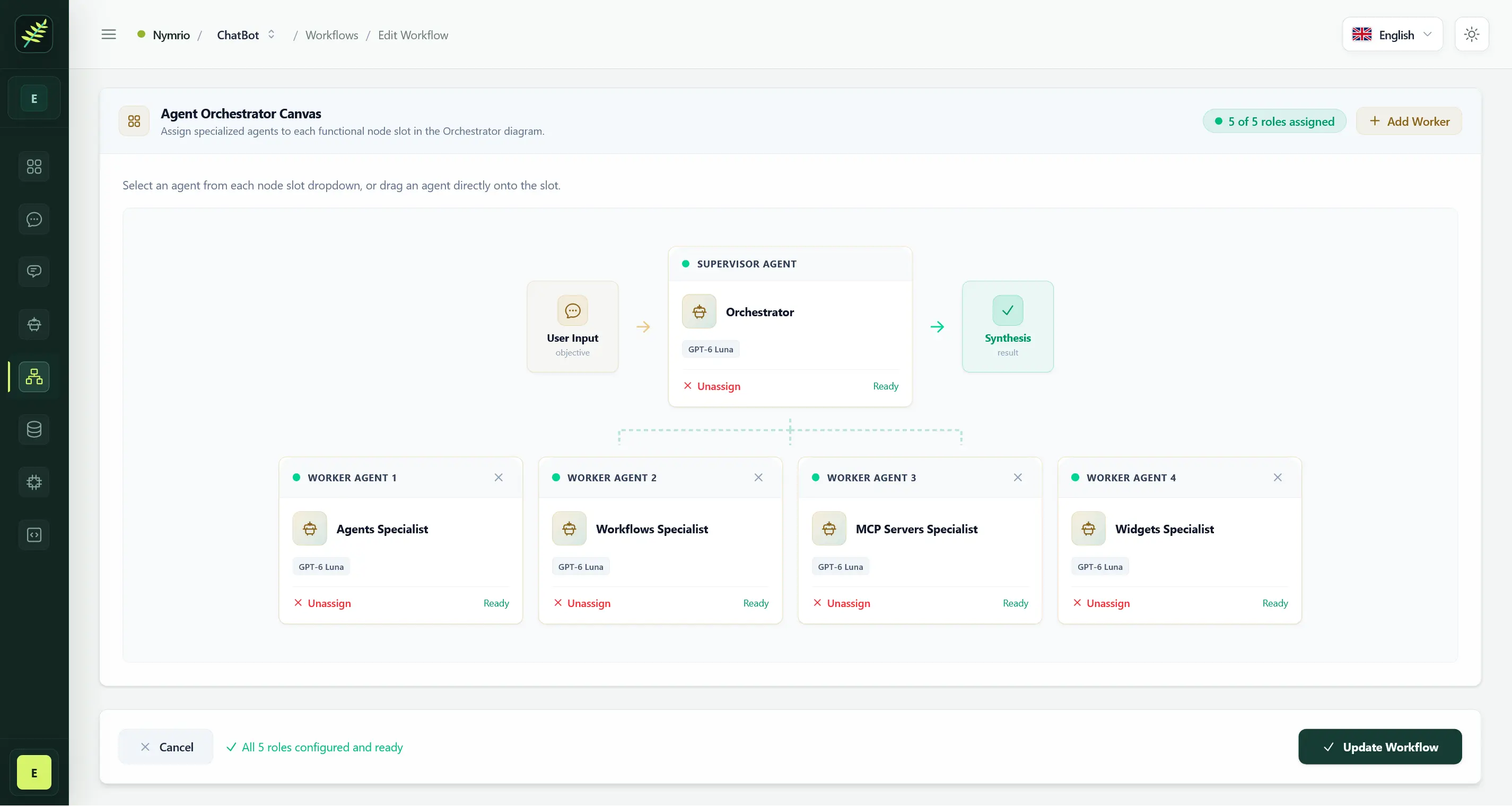Click the Orchestrator agent robot icon
This screenshot has width=1512, height=806.
click(699, 312)
